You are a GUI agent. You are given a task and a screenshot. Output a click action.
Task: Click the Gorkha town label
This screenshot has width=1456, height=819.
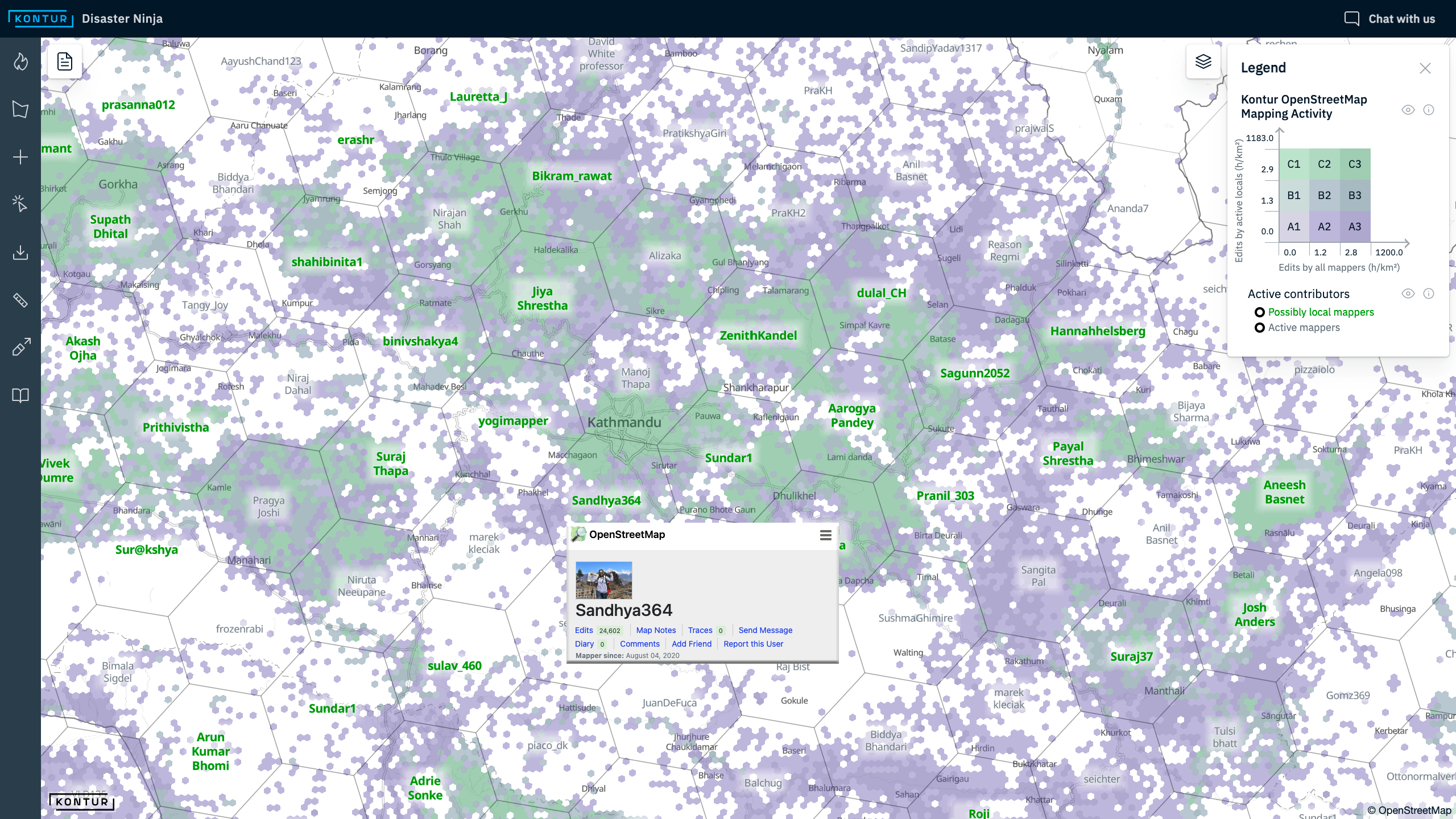[118, 184]
